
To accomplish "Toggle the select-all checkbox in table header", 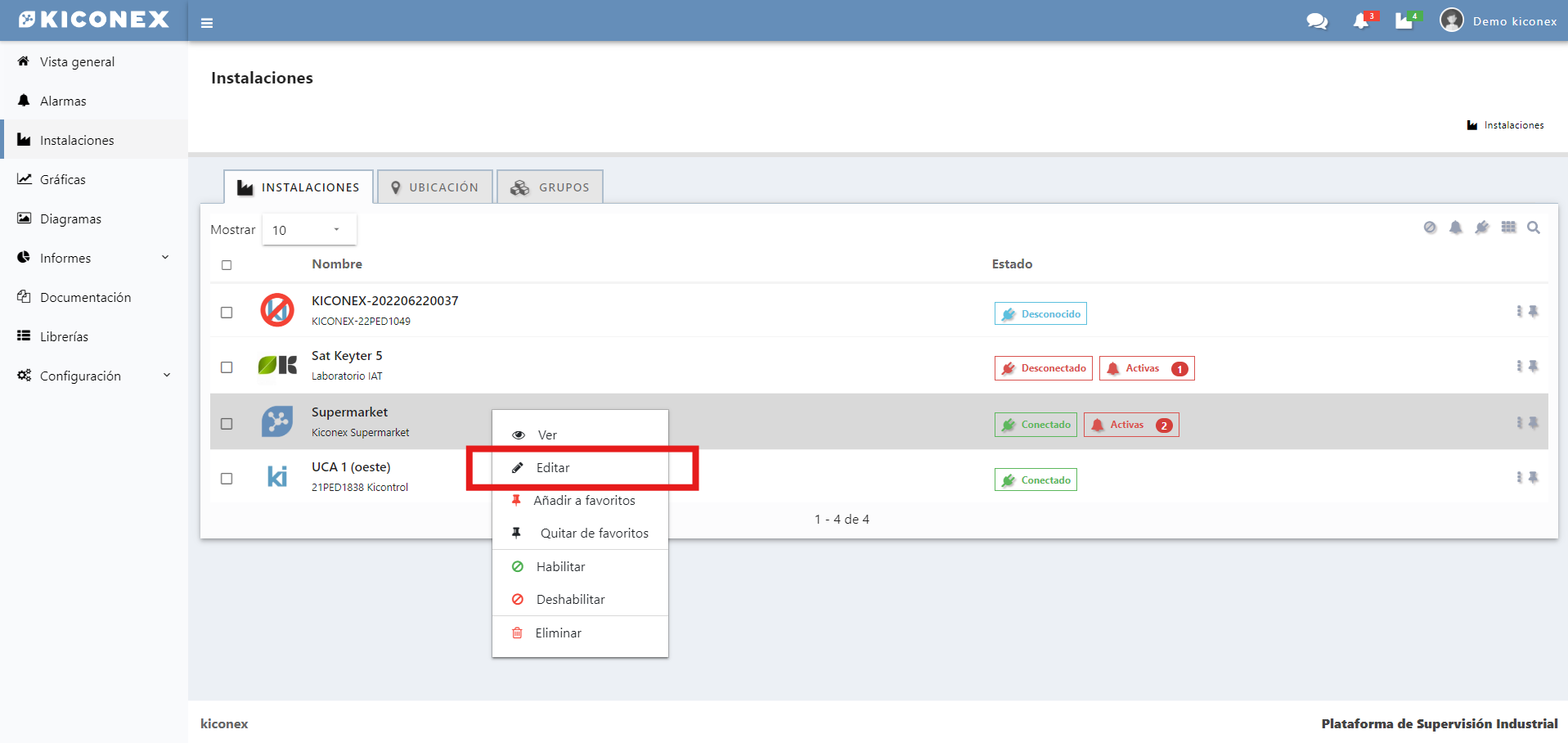I will point(227,265).
